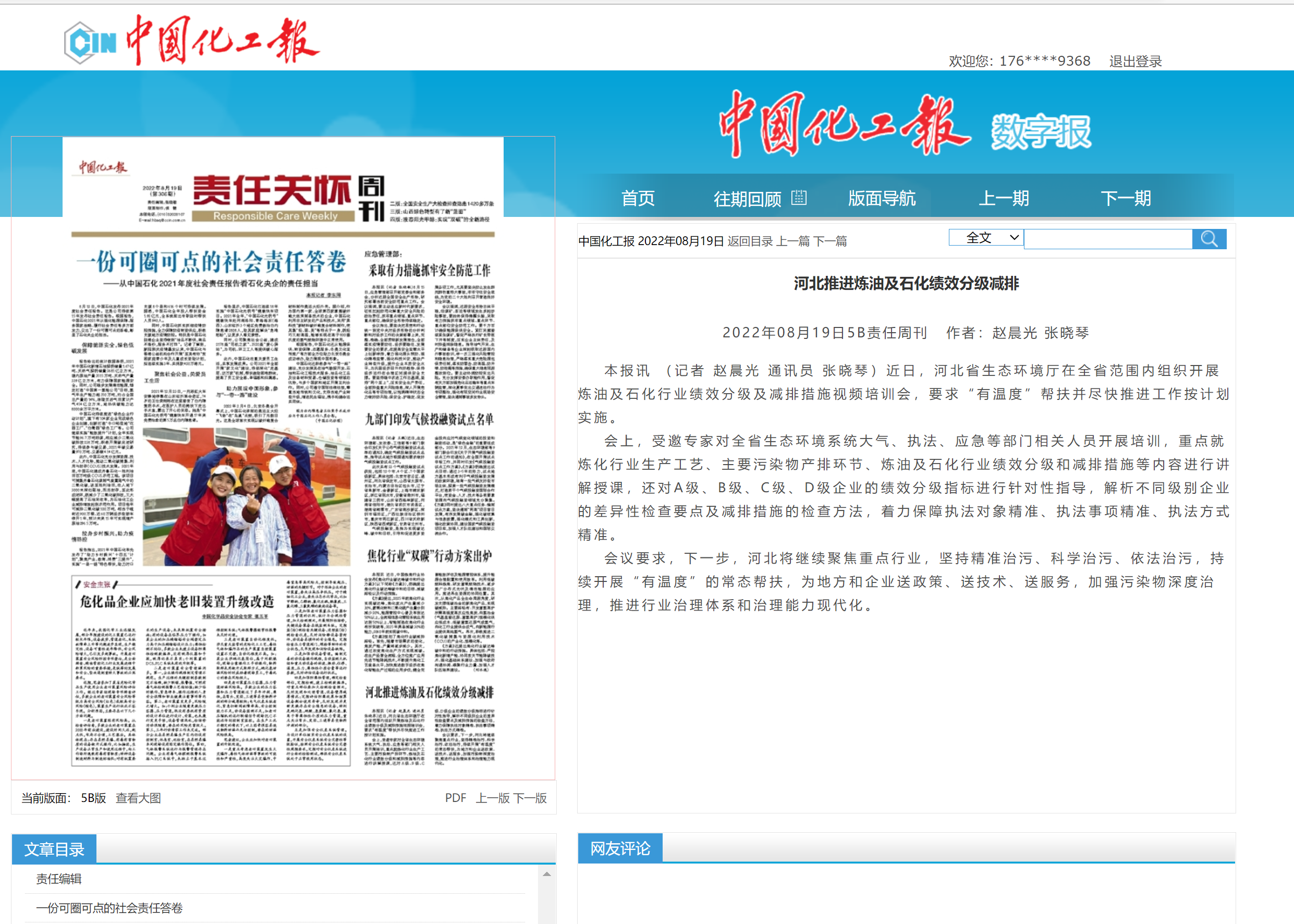Open 下一篇 article link
Screen dimensions: 1294x924
click(x=830, y=241)
